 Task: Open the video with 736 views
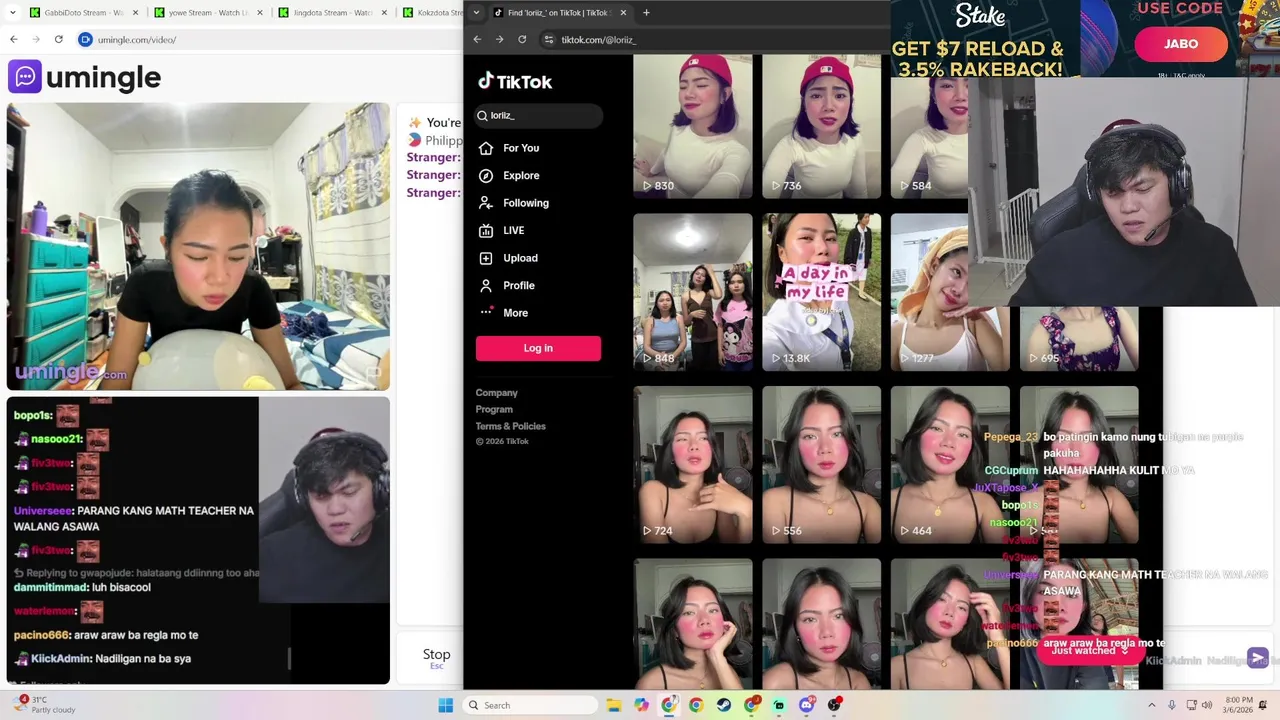821,126
